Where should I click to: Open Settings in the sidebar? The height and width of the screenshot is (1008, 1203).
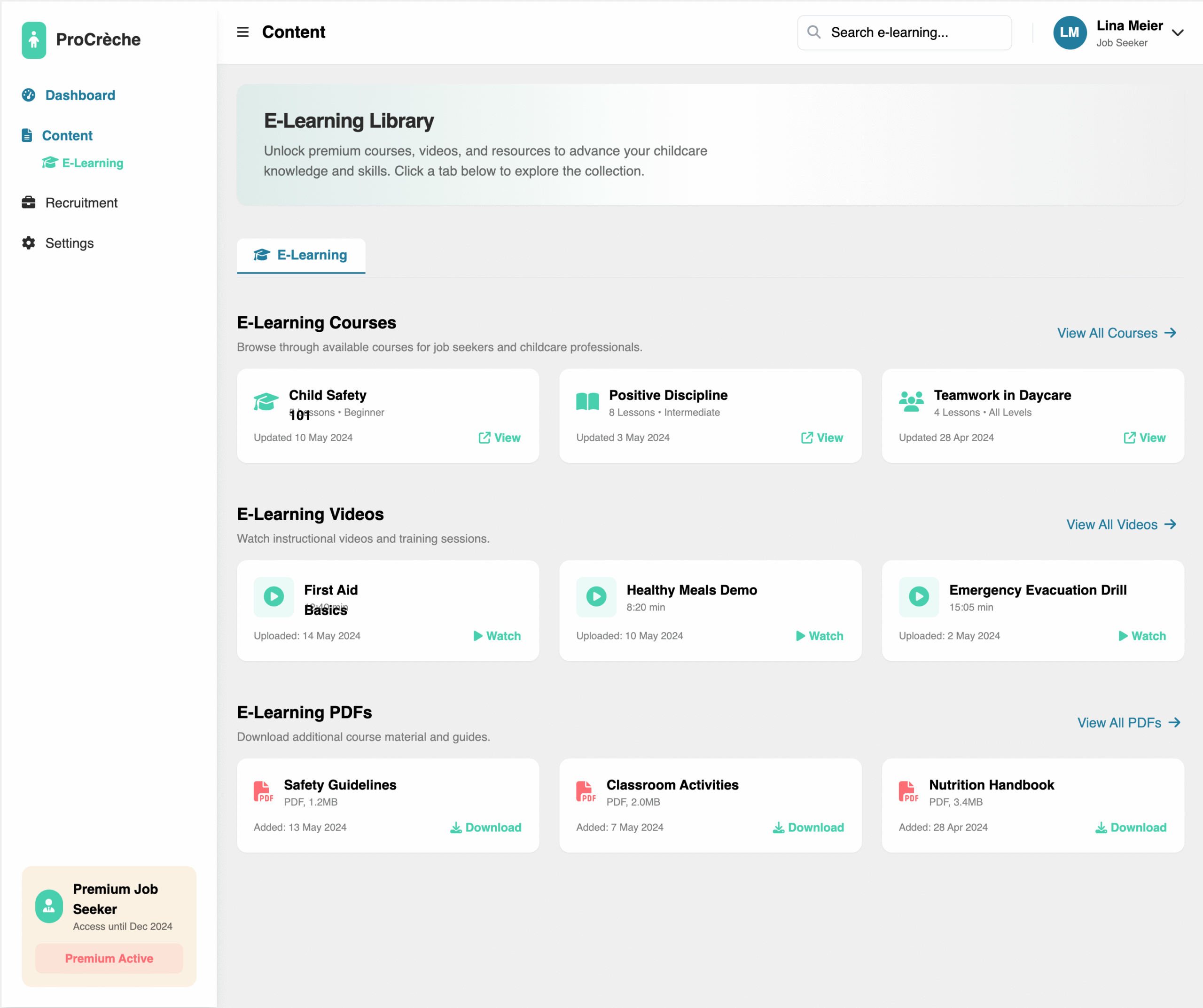pos(70,243)
